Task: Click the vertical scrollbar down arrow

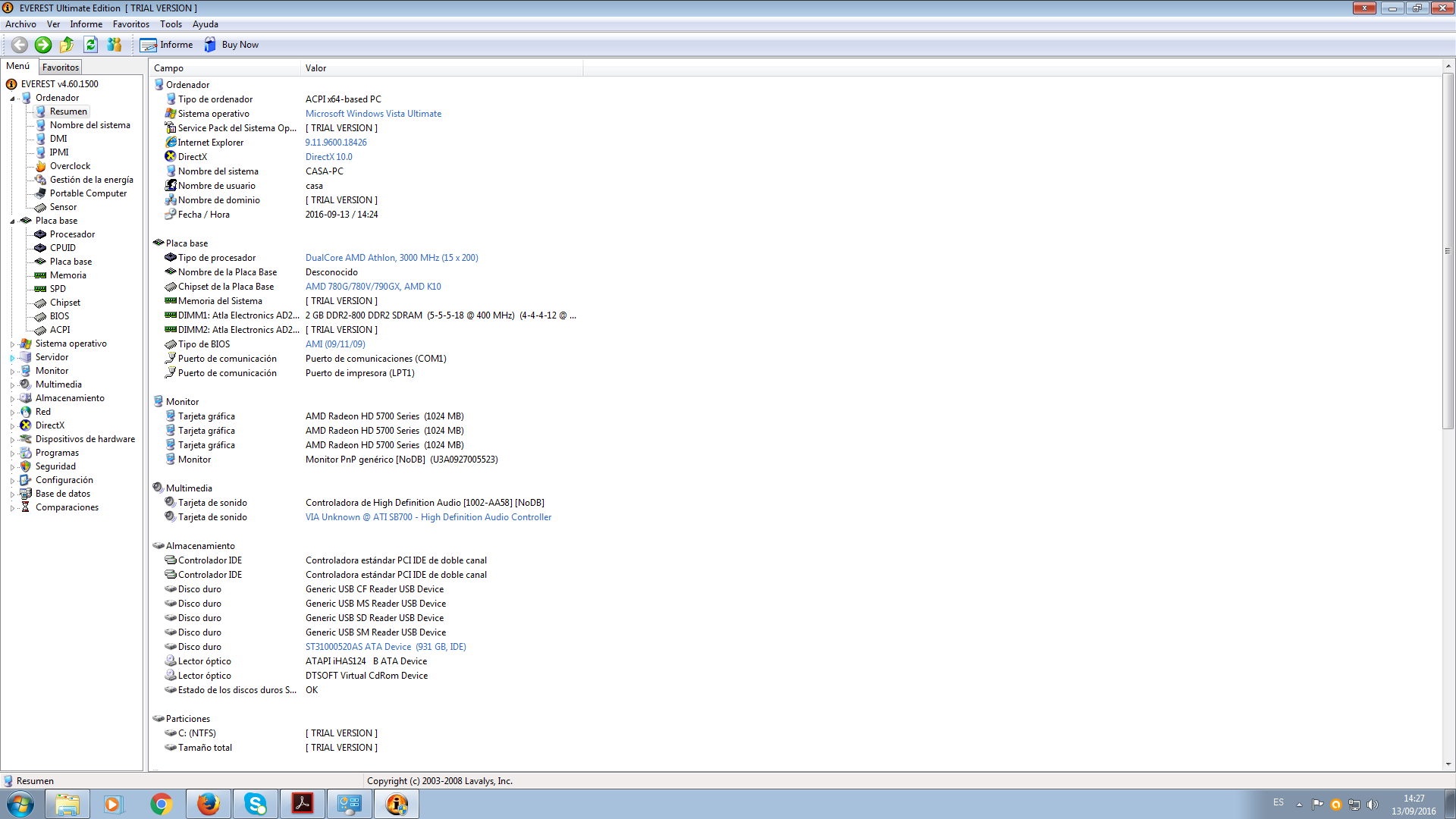Action: tap(1448, 764)
